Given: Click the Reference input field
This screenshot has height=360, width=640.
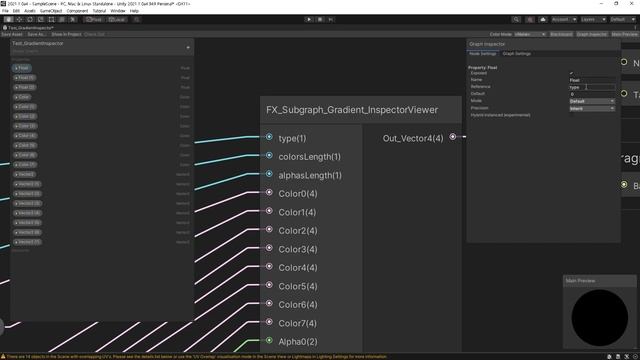Looking at the screenshot, I should 592,87.
